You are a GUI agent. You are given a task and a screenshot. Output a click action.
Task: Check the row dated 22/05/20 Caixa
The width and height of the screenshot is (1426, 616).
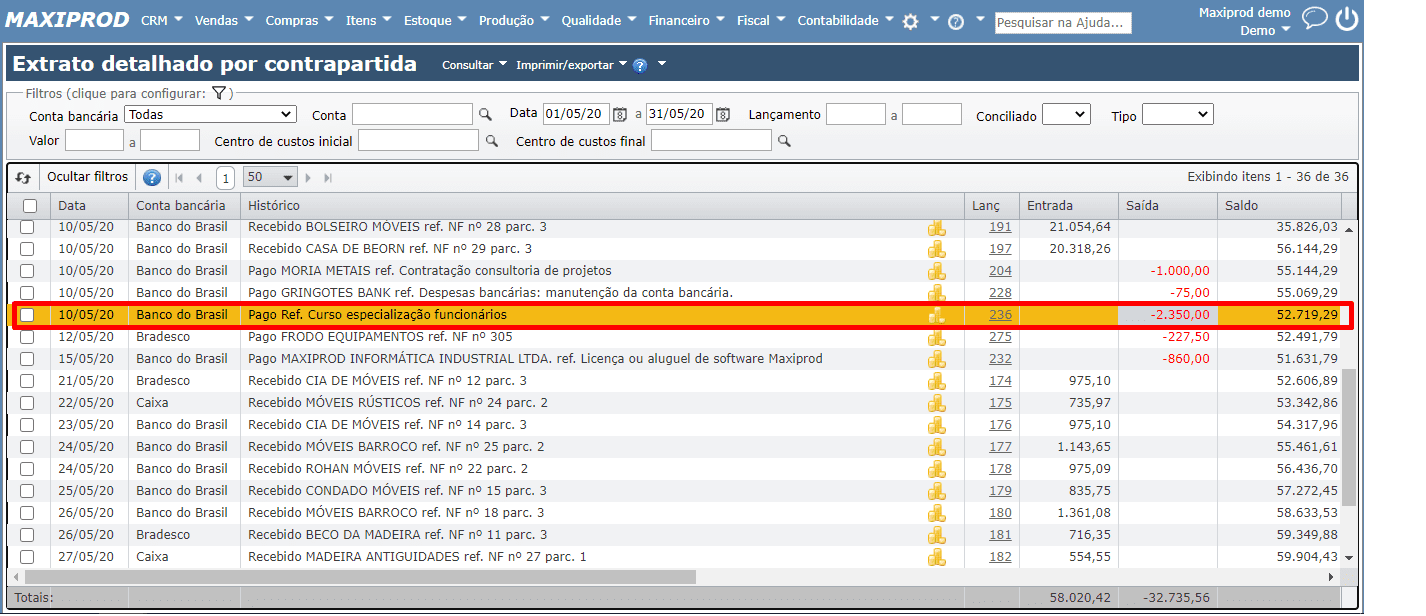click(27, 403)
